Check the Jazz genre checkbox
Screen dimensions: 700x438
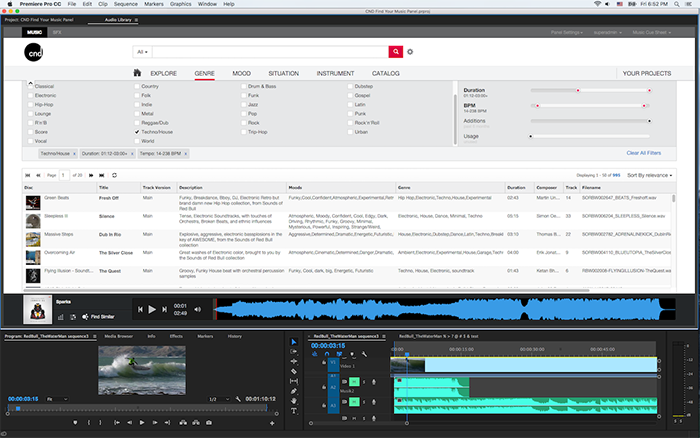[243, 104]
